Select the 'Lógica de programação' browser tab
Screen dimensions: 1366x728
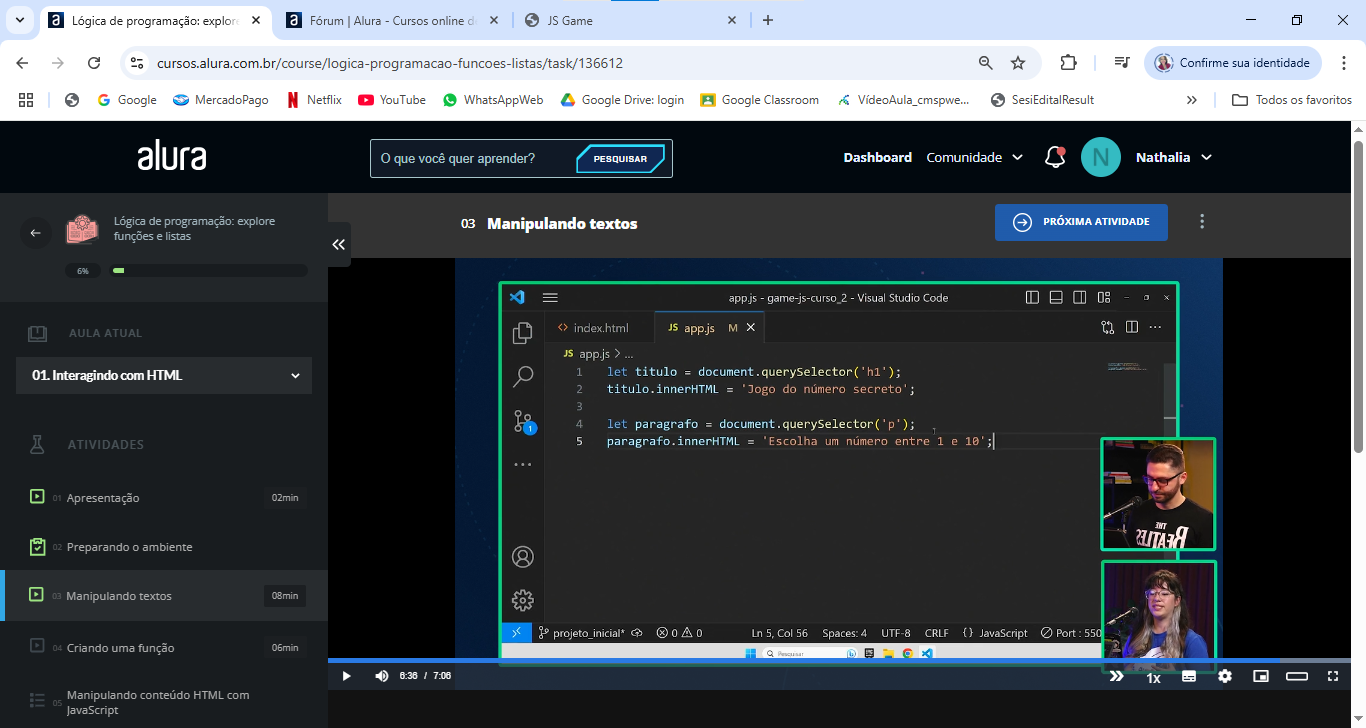coord(155,20)
